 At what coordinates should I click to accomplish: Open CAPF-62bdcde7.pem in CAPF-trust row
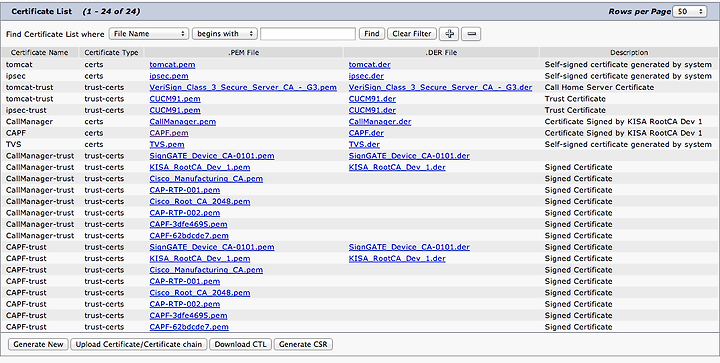point(189,327)
